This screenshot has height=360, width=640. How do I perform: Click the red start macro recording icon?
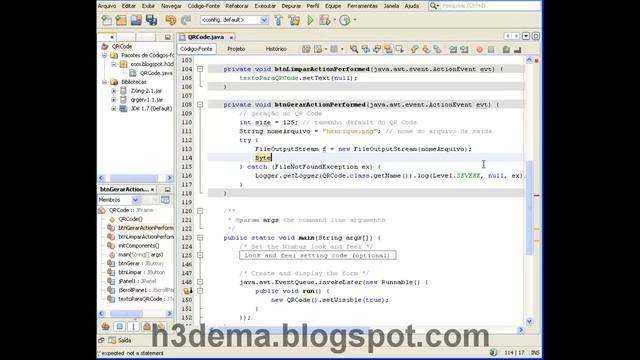coord(479,49)
